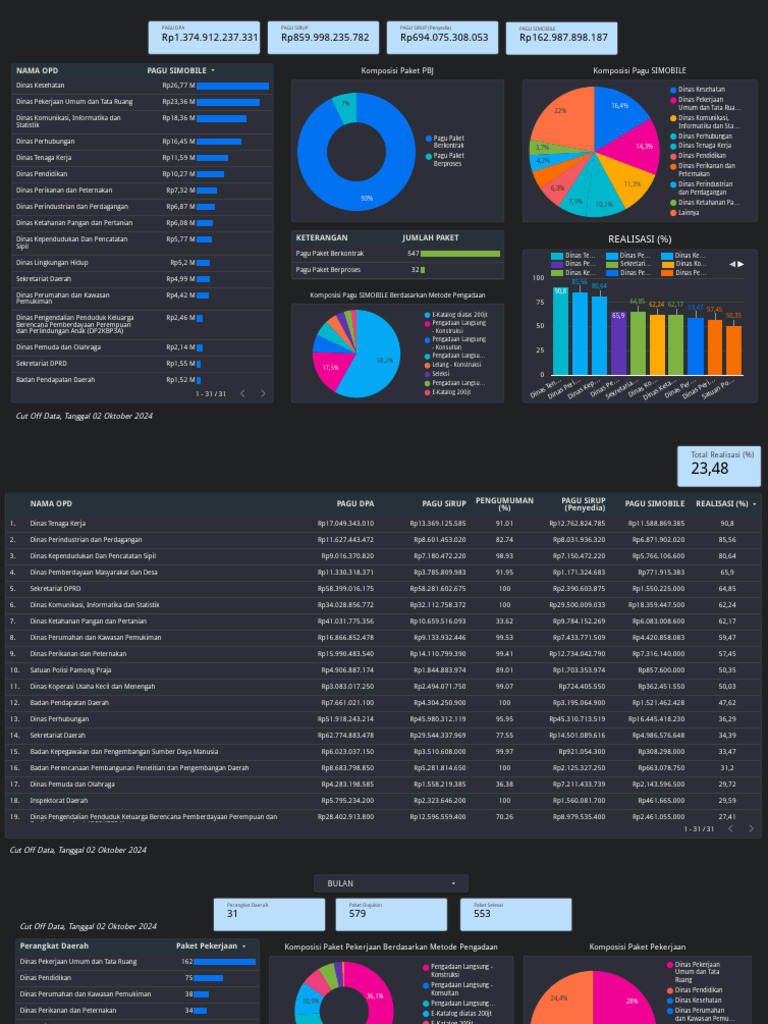
Task: Show previous legend entries in REALISASI chart
Action: (x=732, y=264)
